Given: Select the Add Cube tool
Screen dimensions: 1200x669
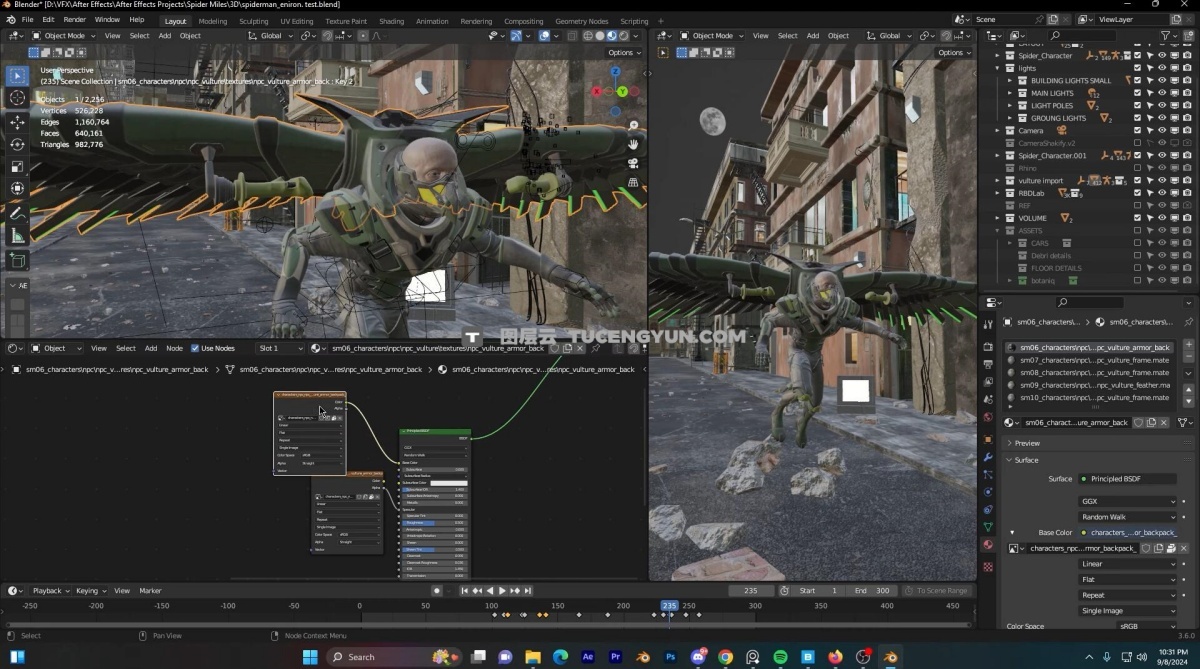Looking at the screenshot, I should point(17,260).
